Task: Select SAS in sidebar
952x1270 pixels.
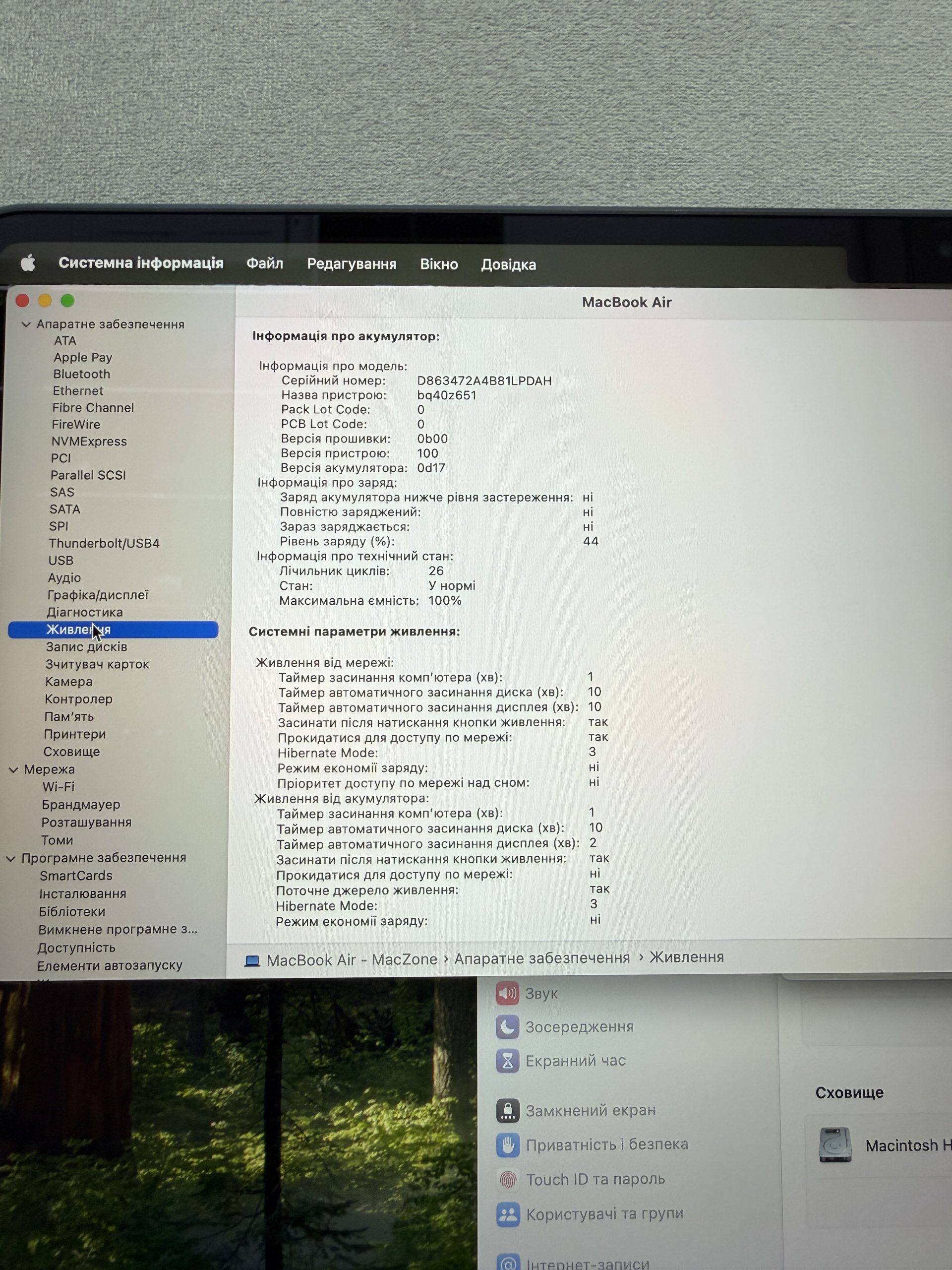Action: coord(62,492)
